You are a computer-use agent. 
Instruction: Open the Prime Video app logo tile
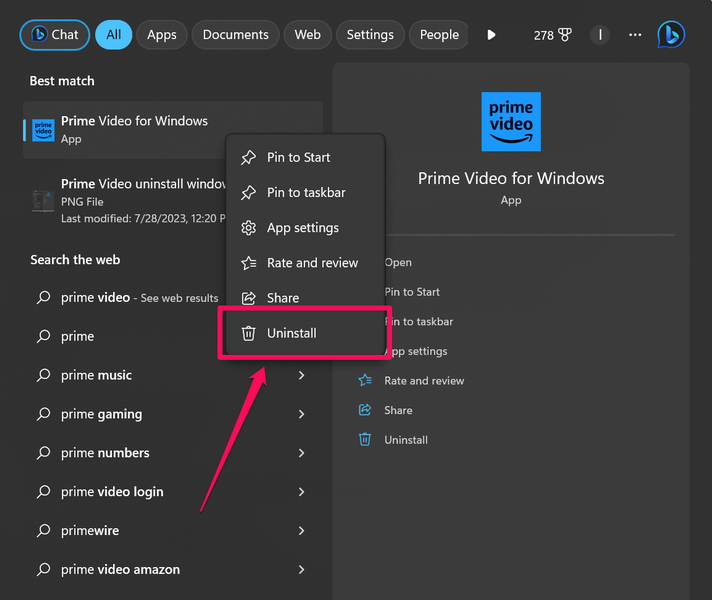[510, 122]
